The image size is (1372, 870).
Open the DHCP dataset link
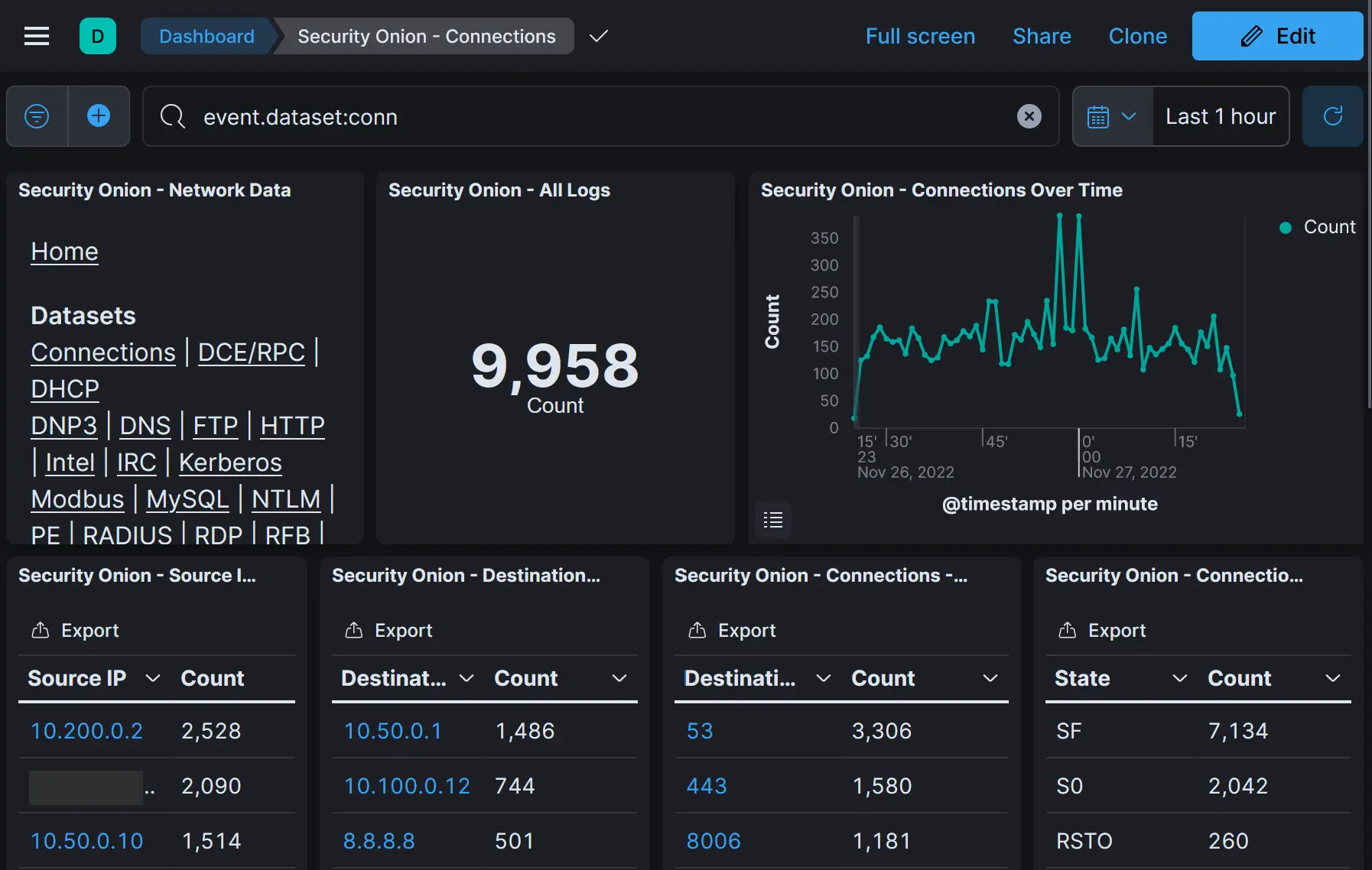point(65,388)
